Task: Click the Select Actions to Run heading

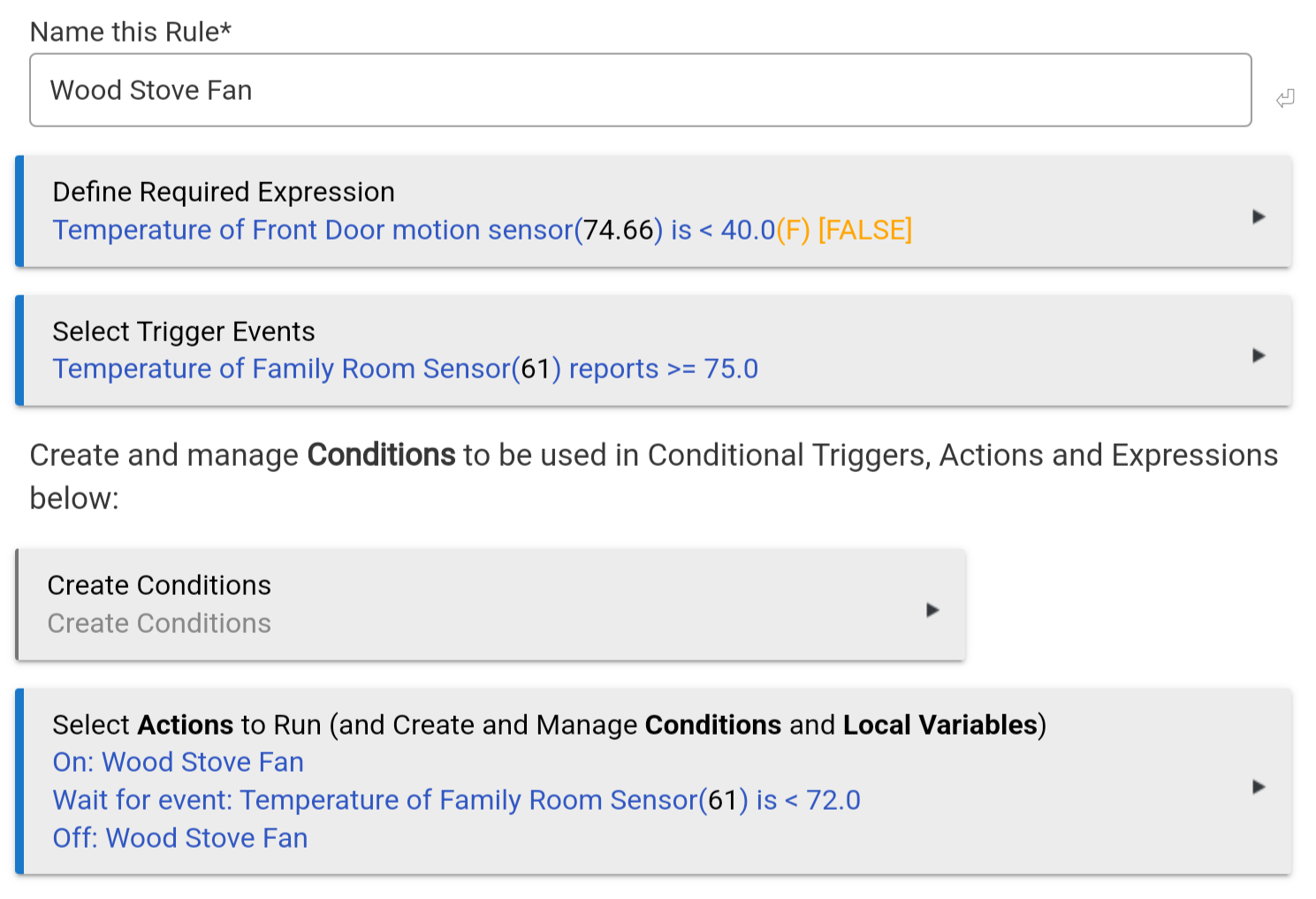Action: (x=550, y=725)
